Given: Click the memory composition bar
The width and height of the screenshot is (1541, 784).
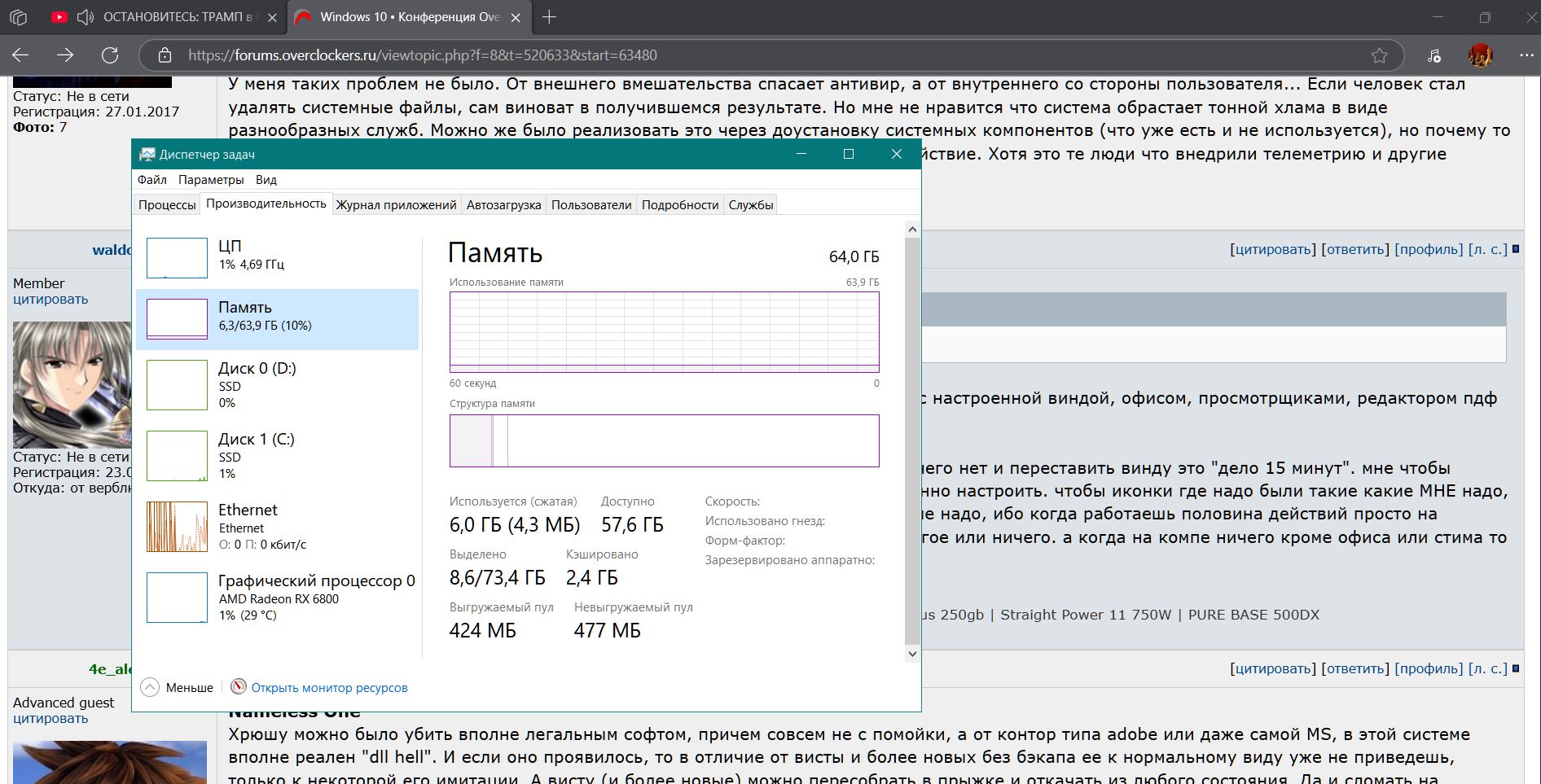Looking at the screenshot, I should (x=665, y=440).
